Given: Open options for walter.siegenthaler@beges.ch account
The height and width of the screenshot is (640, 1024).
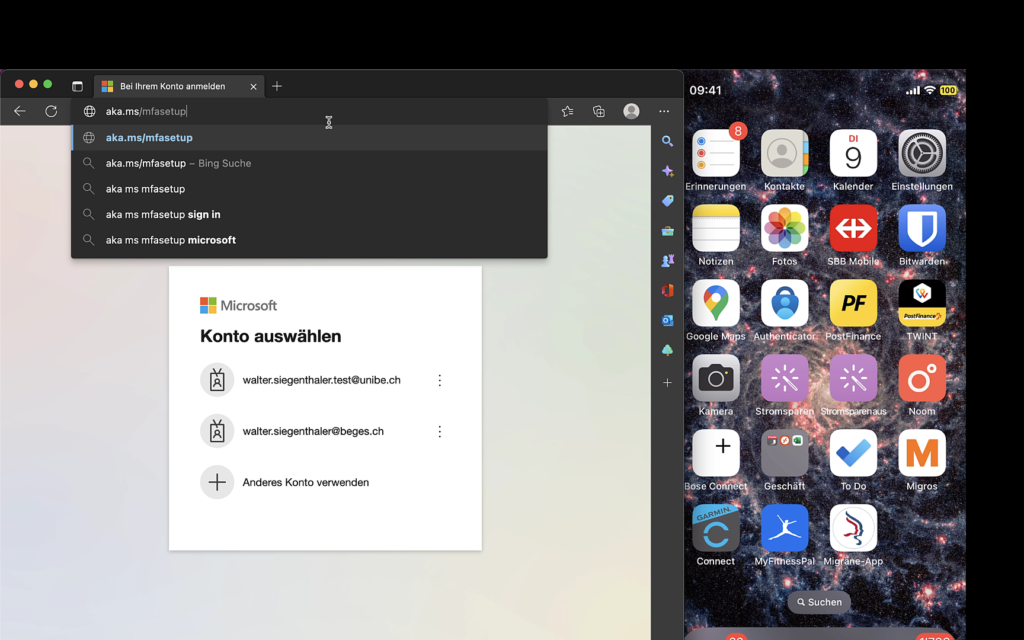Looking at the screenshot, I should pyautogui.click(x=439, y=431).
